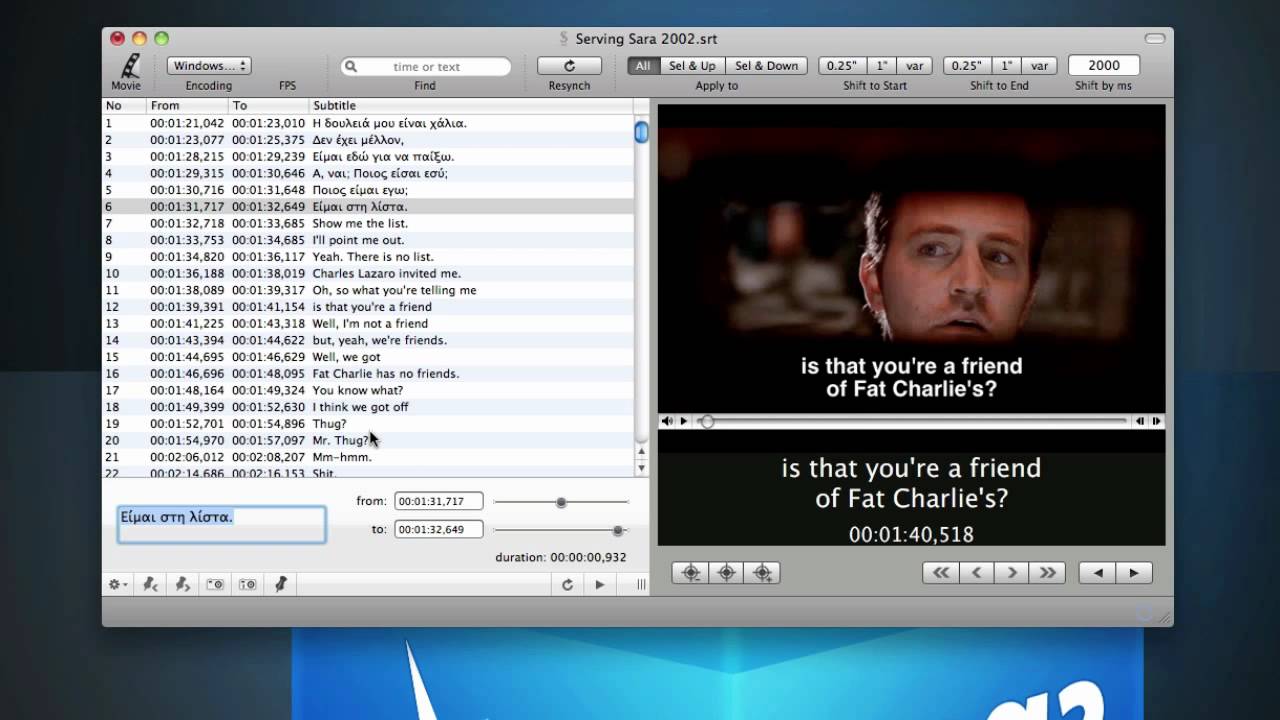The height and width of the screenshot is (720, 1280).
Task: Open the Movie clapperboard icon
Action: 128,66
